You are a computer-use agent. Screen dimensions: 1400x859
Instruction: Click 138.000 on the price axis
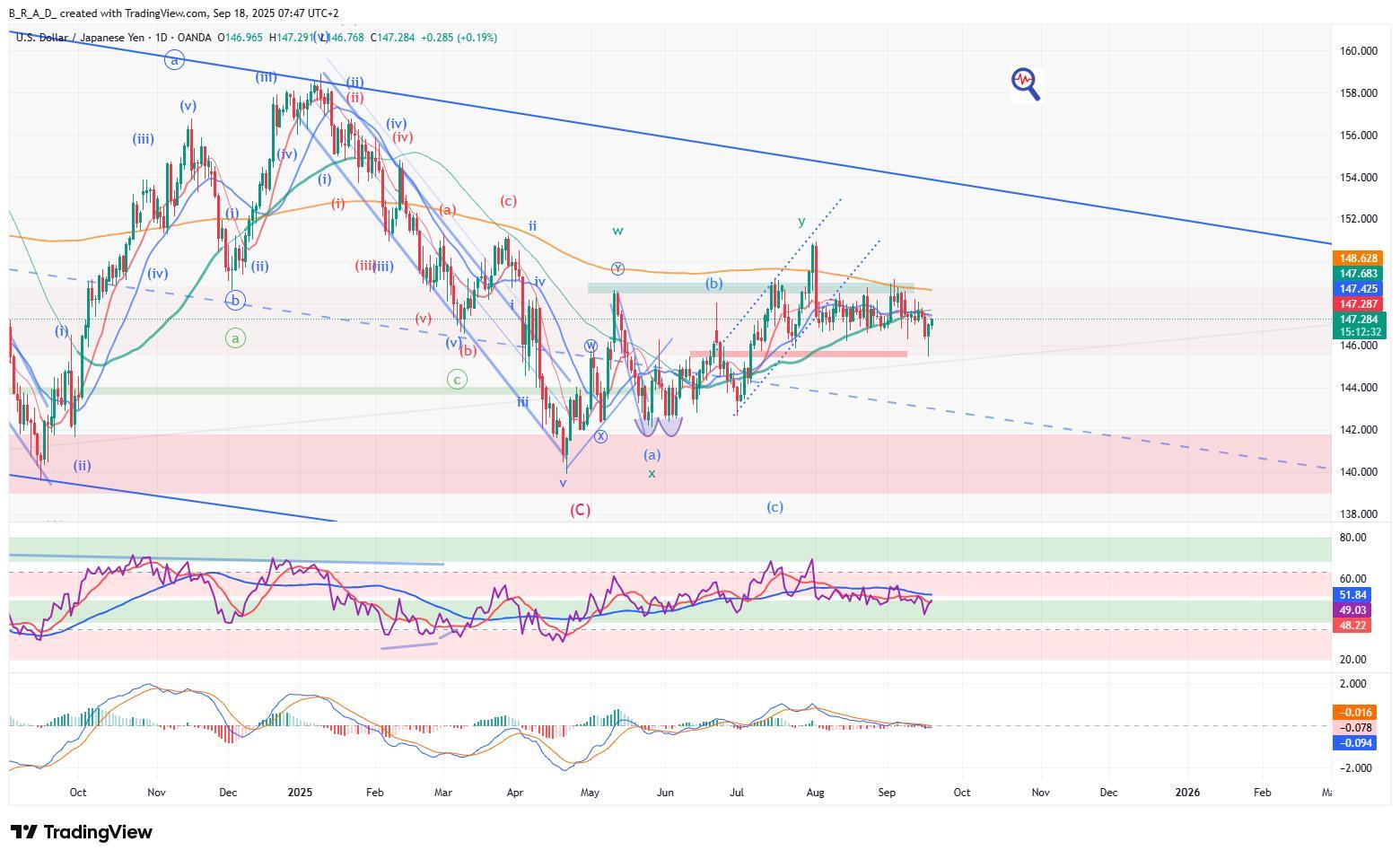coord(1359,514)
